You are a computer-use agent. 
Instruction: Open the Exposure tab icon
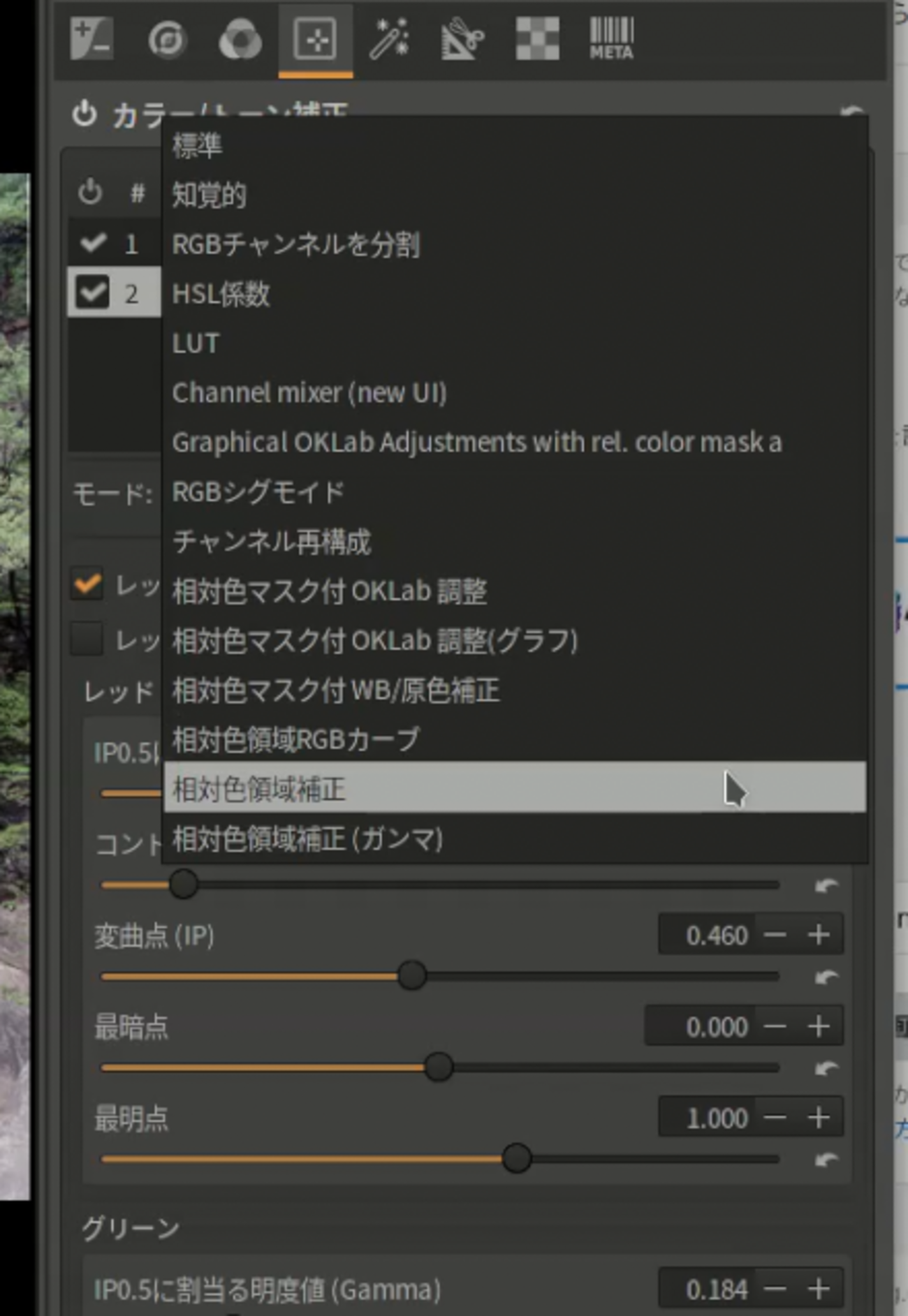click(x=91, y=39)
